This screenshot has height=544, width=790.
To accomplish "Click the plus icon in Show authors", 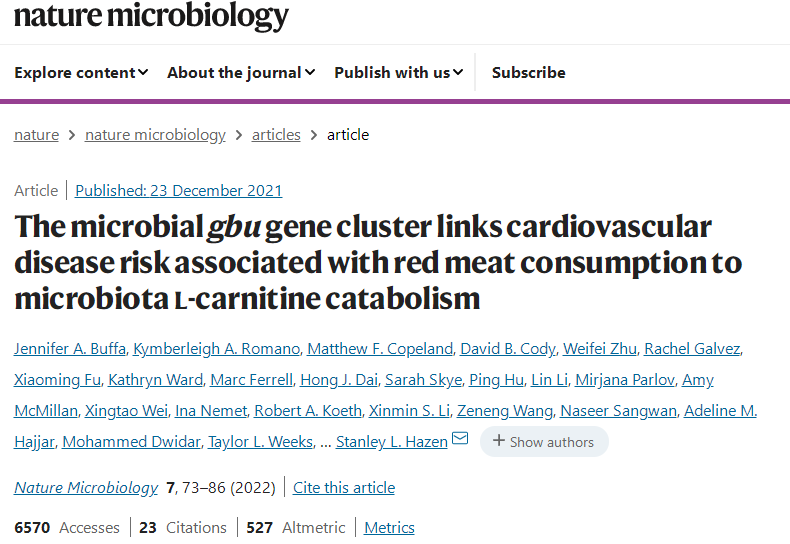I will pos(498,441).
